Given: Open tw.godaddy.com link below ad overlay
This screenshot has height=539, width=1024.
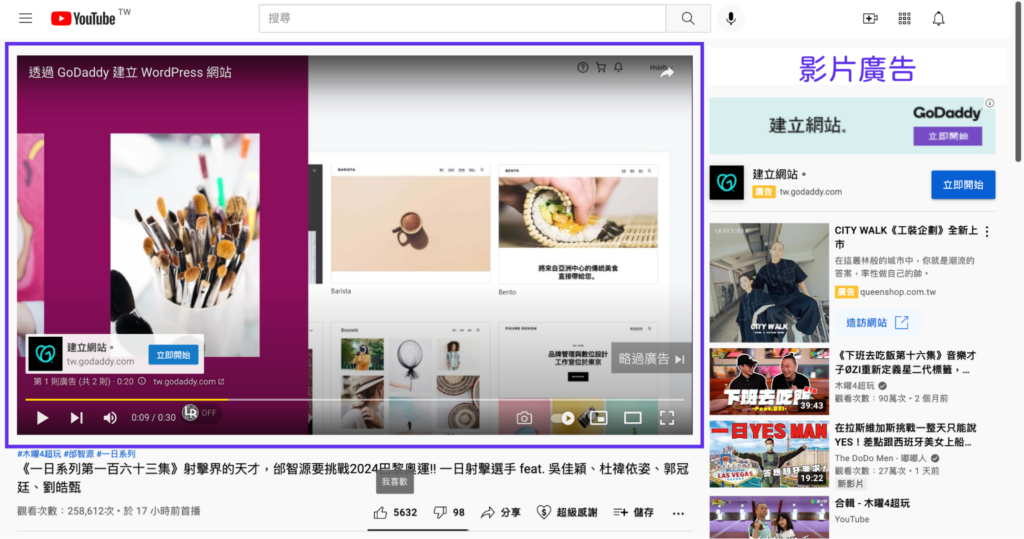Looking at the screenshot, I should (x=189, y=382).
